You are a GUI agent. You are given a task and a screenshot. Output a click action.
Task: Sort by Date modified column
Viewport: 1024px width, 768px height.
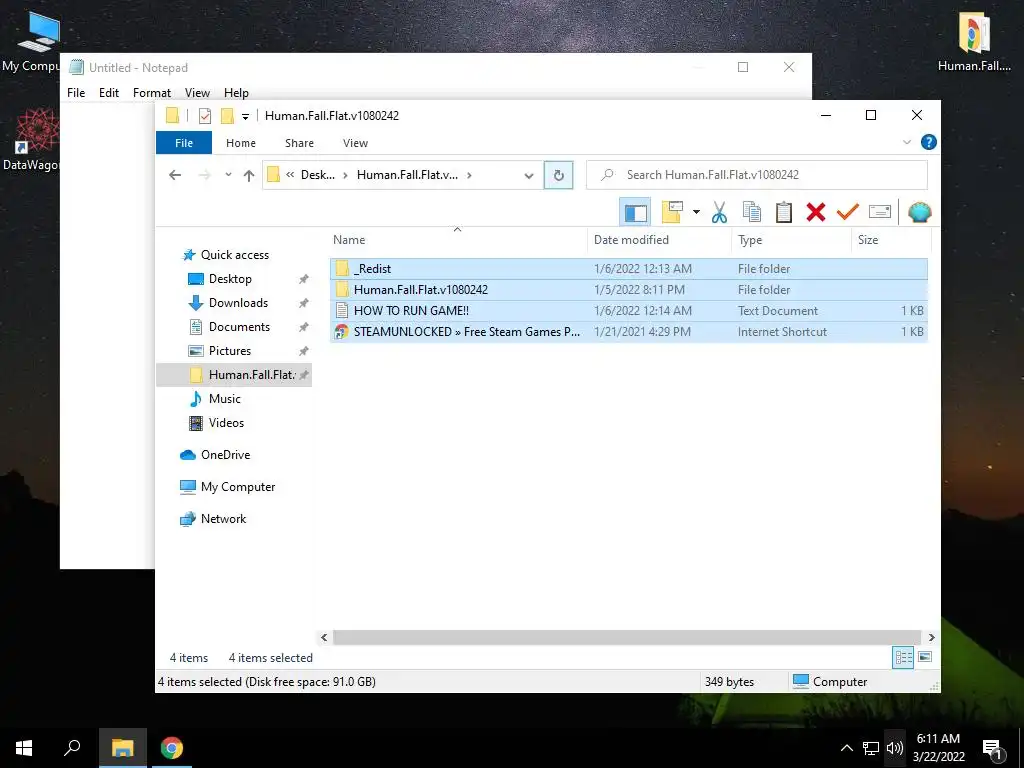tap(660, 240)
